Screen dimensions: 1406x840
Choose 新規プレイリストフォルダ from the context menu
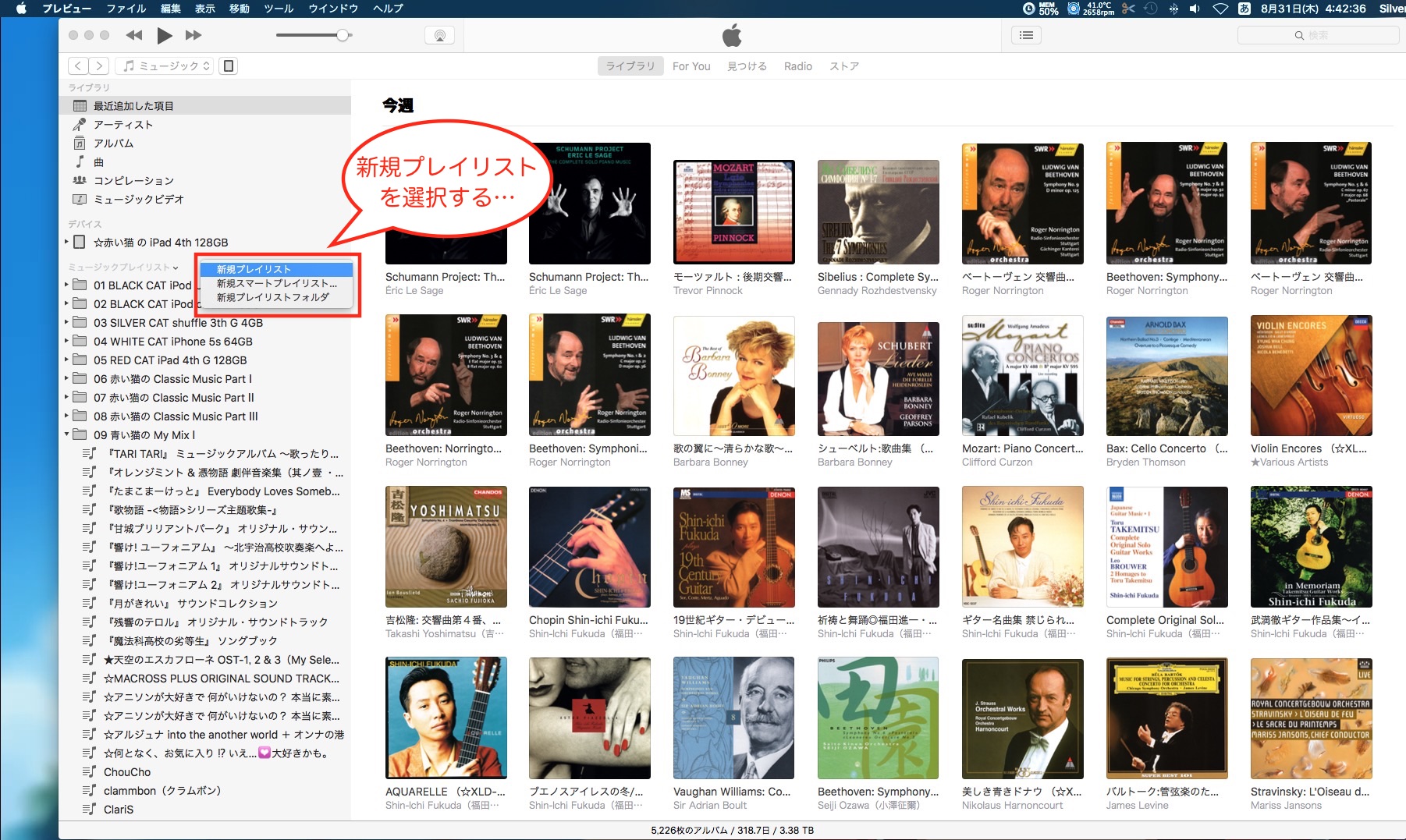click(276, 298)
